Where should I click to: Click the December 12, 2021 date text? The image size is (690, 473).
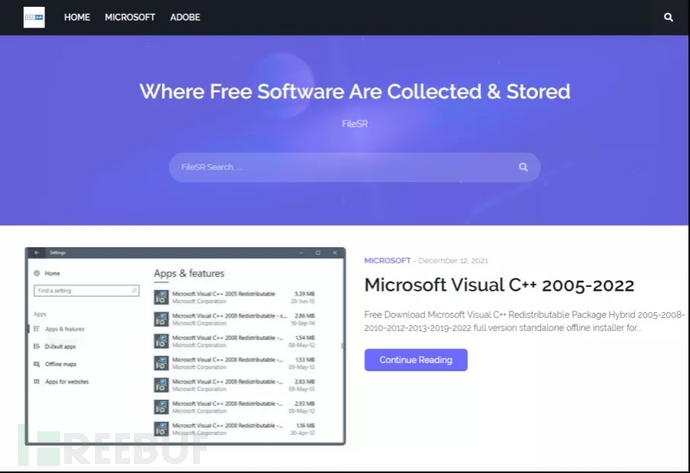[x=453, y=260]
